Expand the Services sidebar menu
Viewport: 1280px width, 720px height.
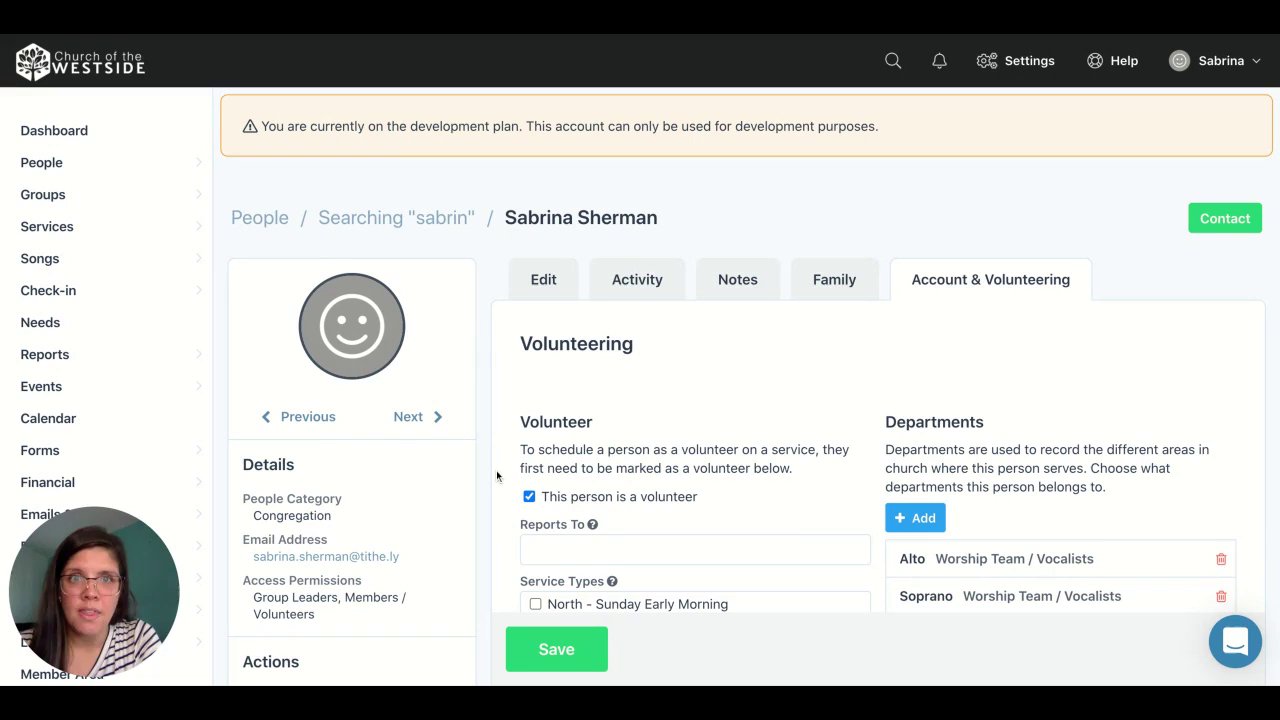(198, 226)
